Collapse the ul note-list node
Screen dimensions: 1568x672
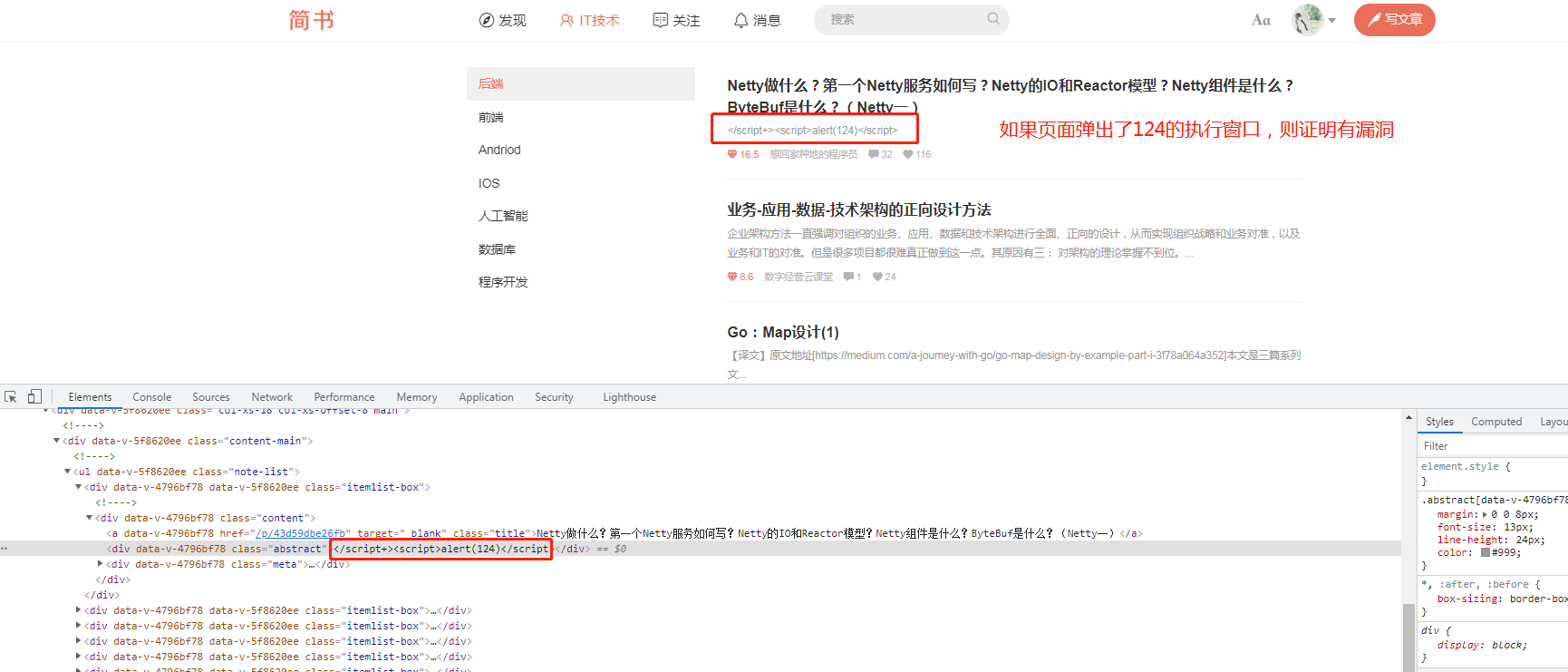tap(67, 472)
